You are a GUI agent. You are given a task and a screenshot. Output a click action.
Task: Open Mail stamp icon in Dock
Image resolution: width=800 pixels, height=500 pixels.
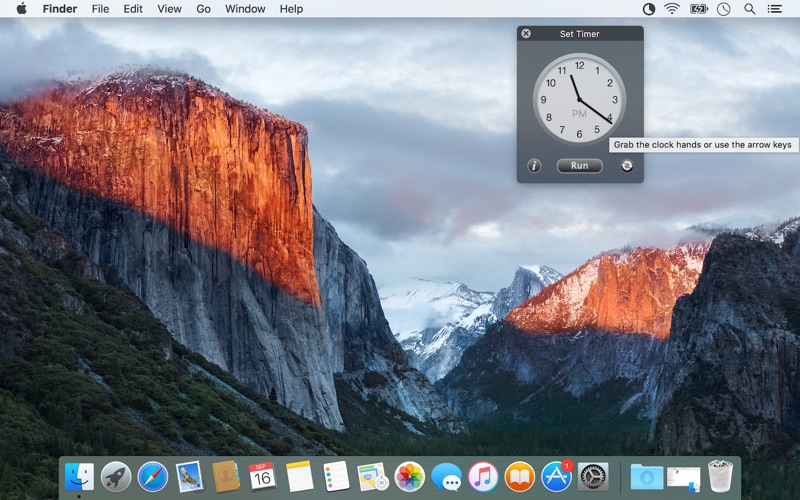(x=189, y=477)
